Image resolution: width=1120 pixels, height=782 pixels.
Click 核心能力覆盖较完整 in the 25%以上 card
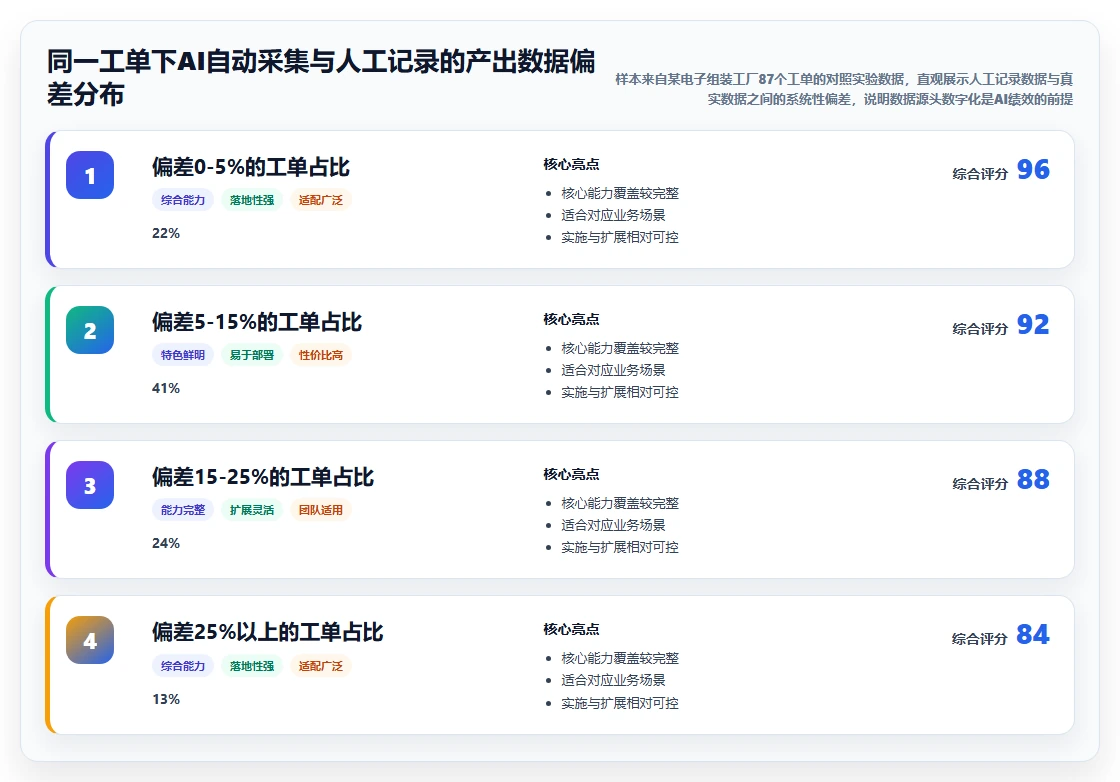tap(620, 658)
